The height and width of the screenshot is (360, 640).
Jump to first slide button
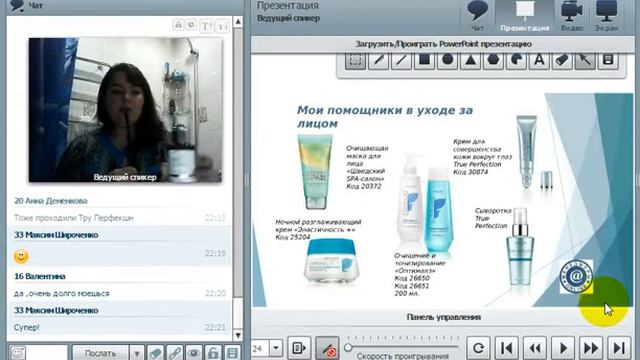[x=507, y=348]
